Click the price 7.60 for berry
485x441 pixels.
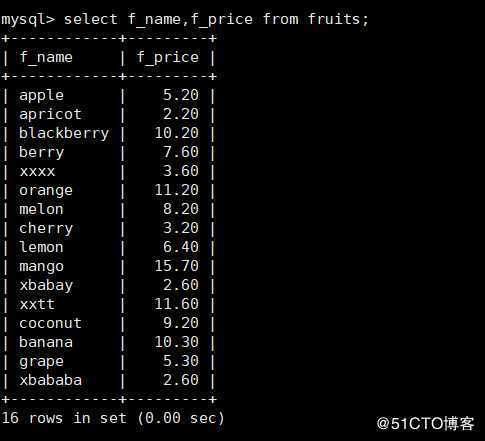181,152
